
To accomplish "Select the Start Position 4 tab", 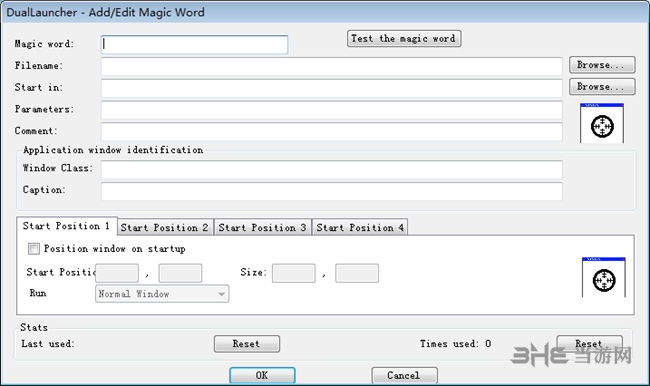I will click(360, 228).
